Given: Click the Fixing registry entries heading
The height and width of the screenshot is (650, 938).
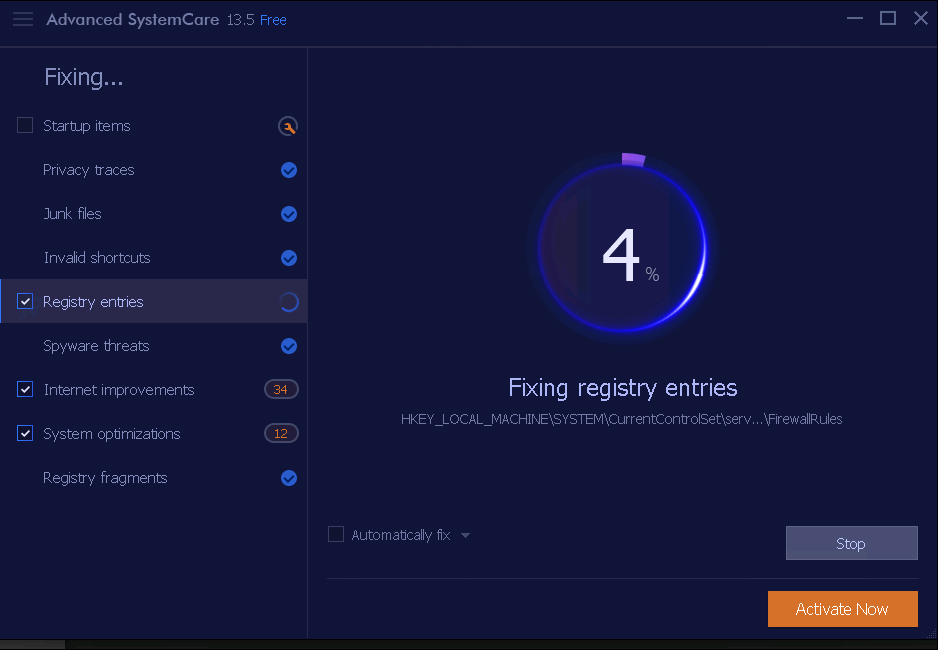Looking at the screenshot, I should click(623, 387).
